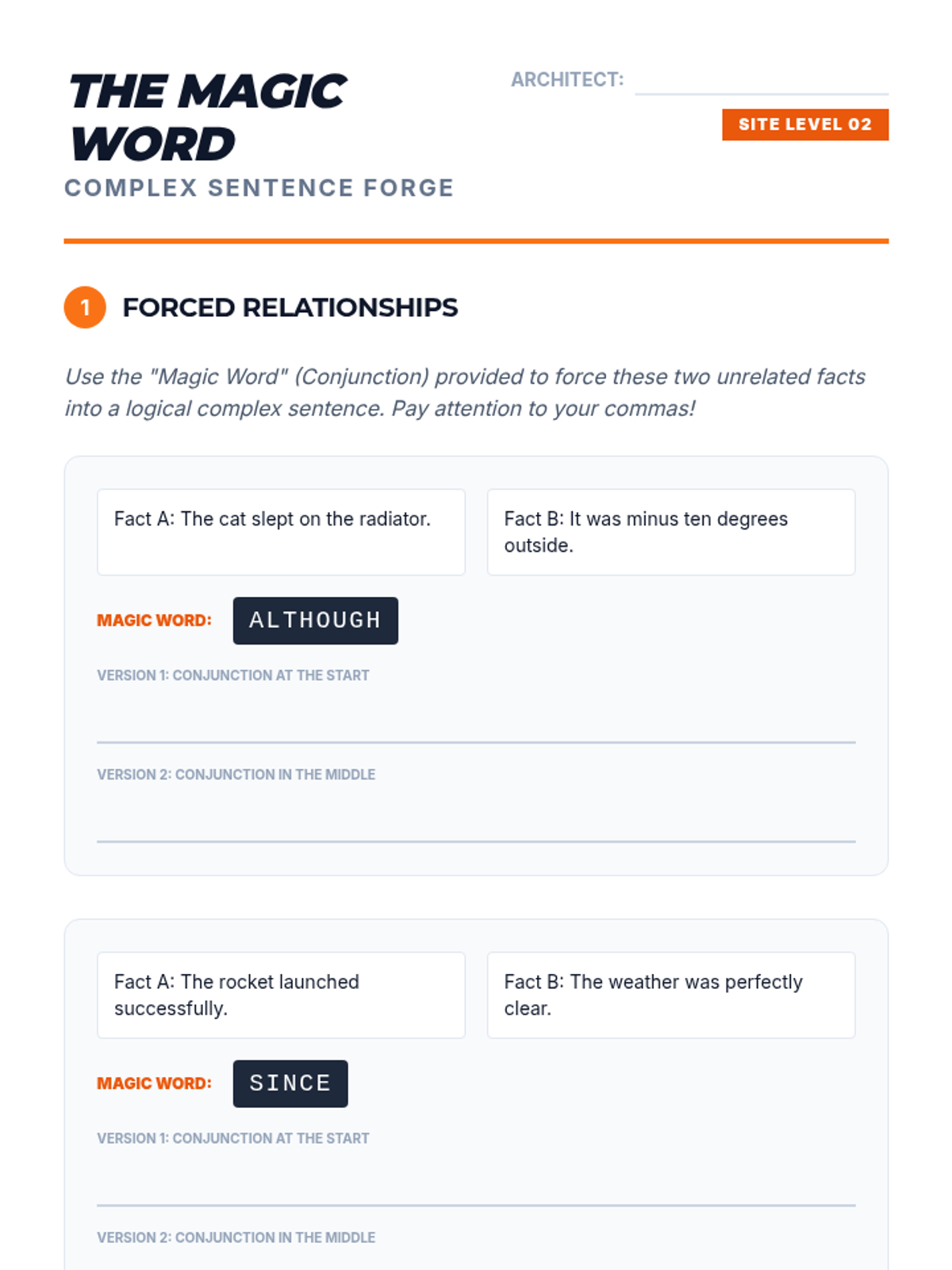Click the minus ten degrees outside fact box

pos(670,532)
